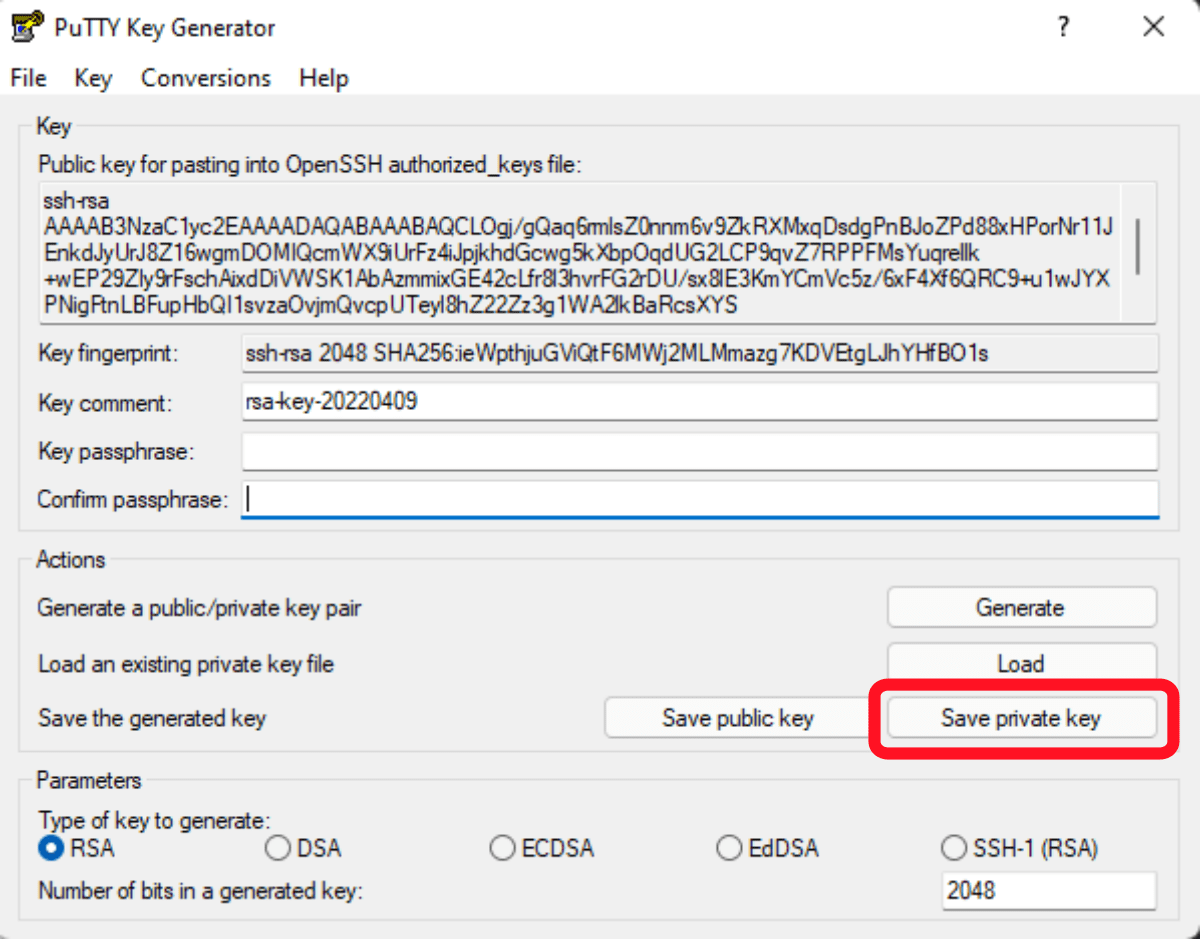Click the Help question mark icon
The height and width of the screenshot is (939, 1200).
(1063, 26)
